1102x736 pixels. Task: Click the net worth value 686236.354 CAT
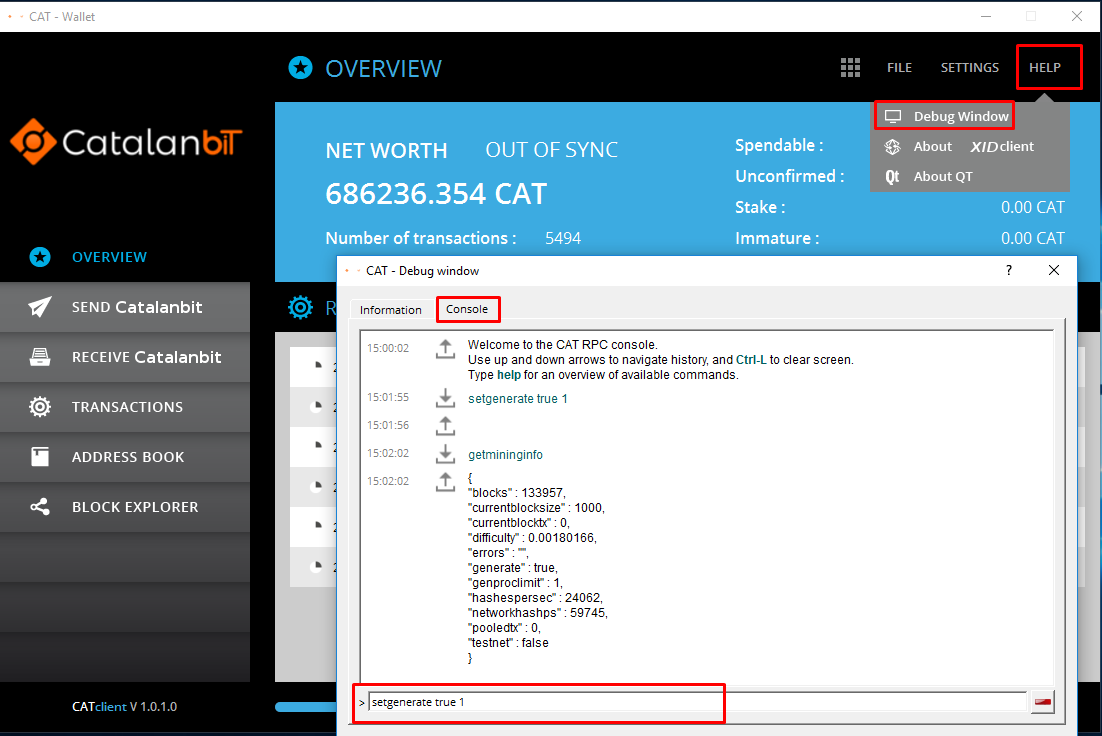tap(436, 194)
